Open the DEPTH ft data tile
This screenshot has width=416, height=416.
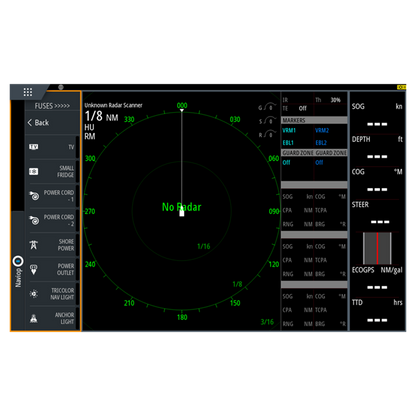[377, 148]
